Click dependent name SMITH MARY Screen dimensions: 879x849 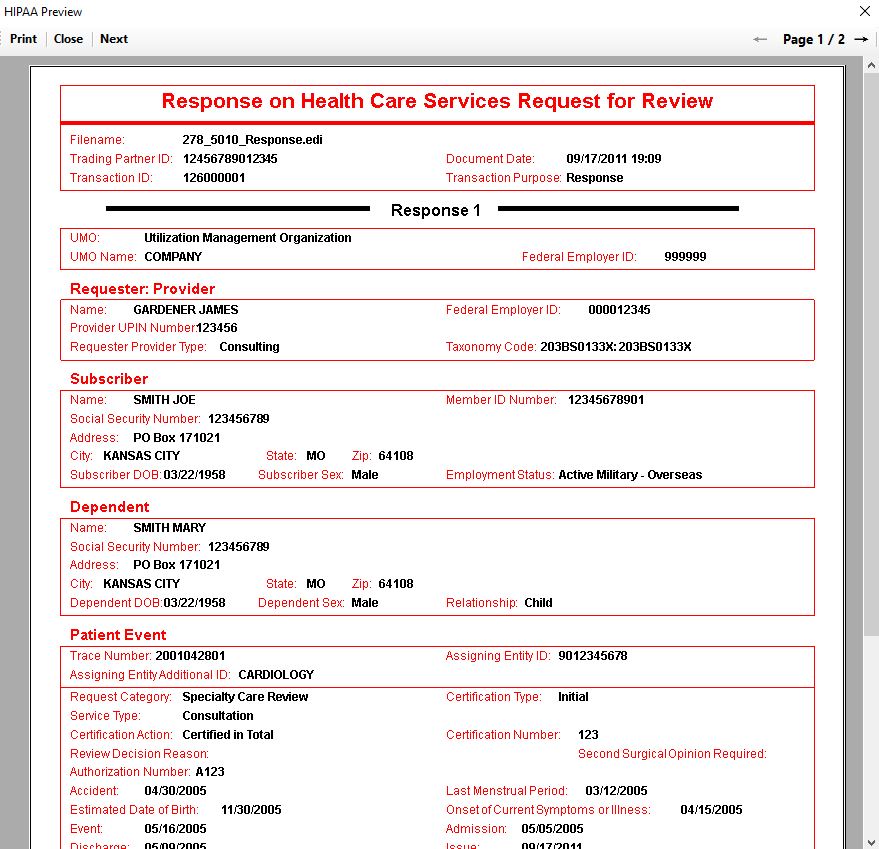pos(169,528)
